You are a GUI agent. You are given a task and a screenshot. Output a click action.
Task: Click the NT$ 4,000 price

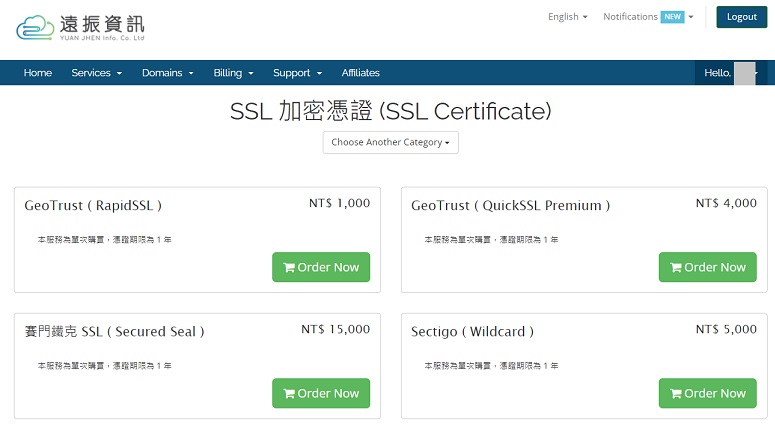coord(726,203)
